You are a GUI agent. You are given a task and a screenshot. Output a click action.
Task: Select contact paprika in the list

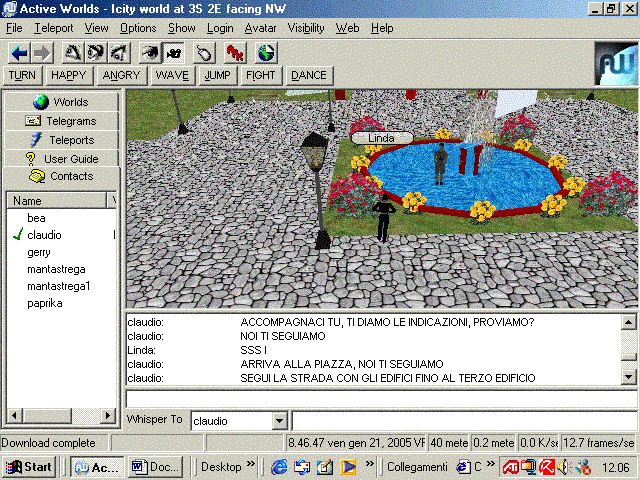[x=45, y=303]
